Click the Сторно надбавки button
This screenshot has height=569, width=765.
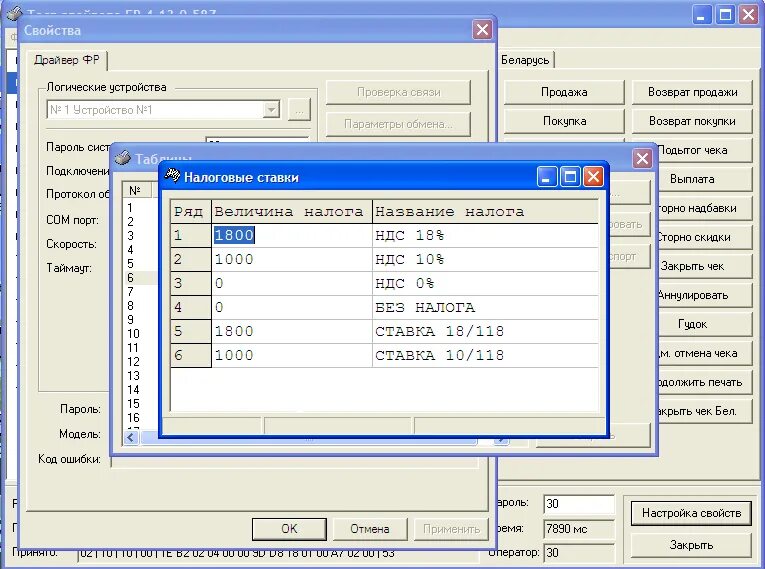(x=704, y=208)
